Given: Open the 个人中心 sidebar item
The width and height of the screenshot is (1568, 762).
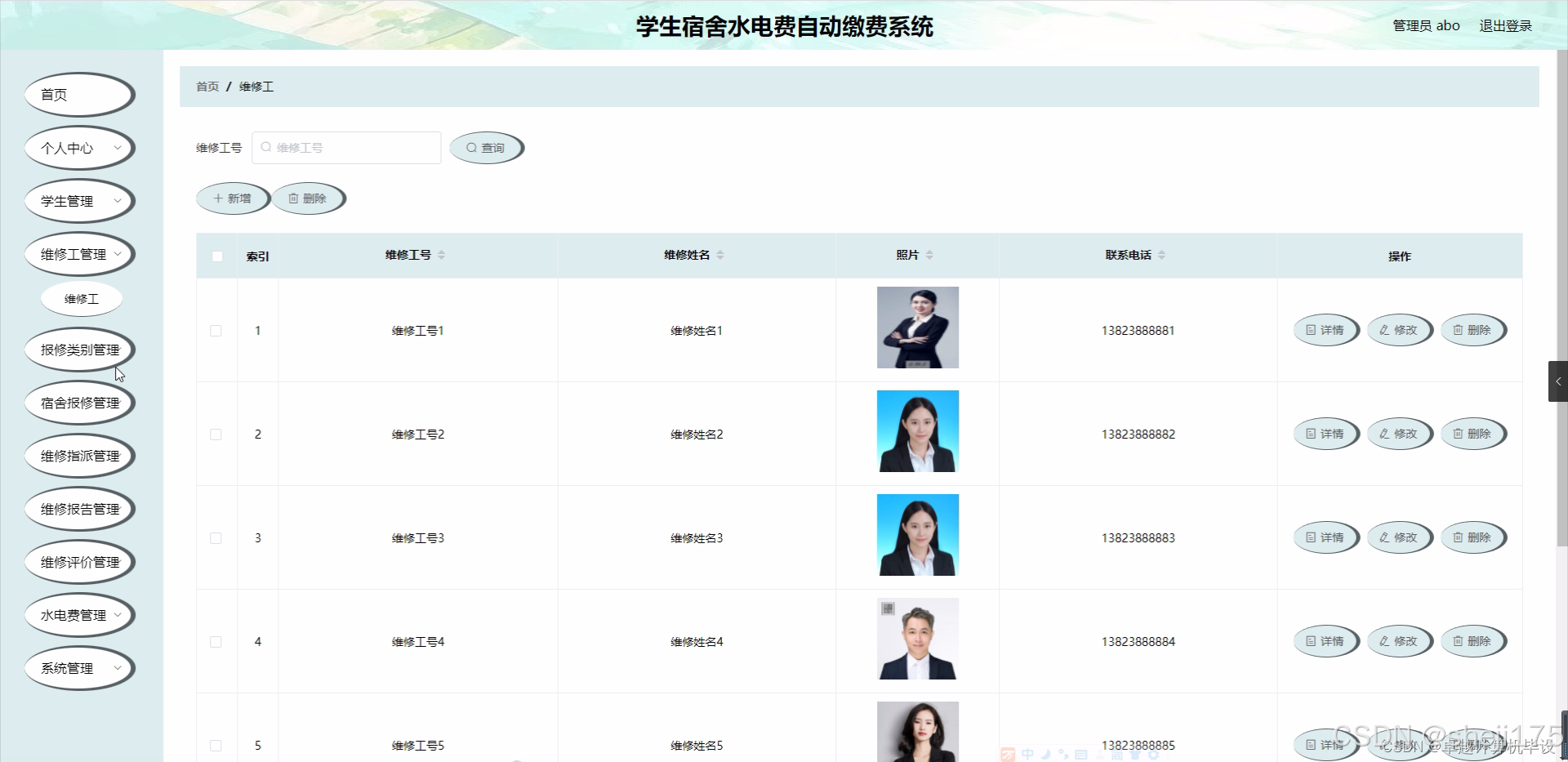Looking at the screenshot, I should click(x=79, y=148).
